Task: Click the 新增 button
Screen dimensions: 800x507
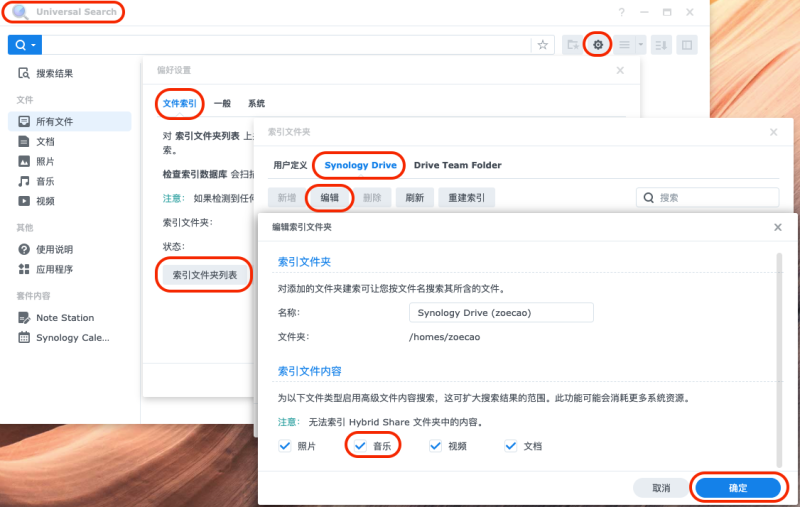Action: (287, 197)
